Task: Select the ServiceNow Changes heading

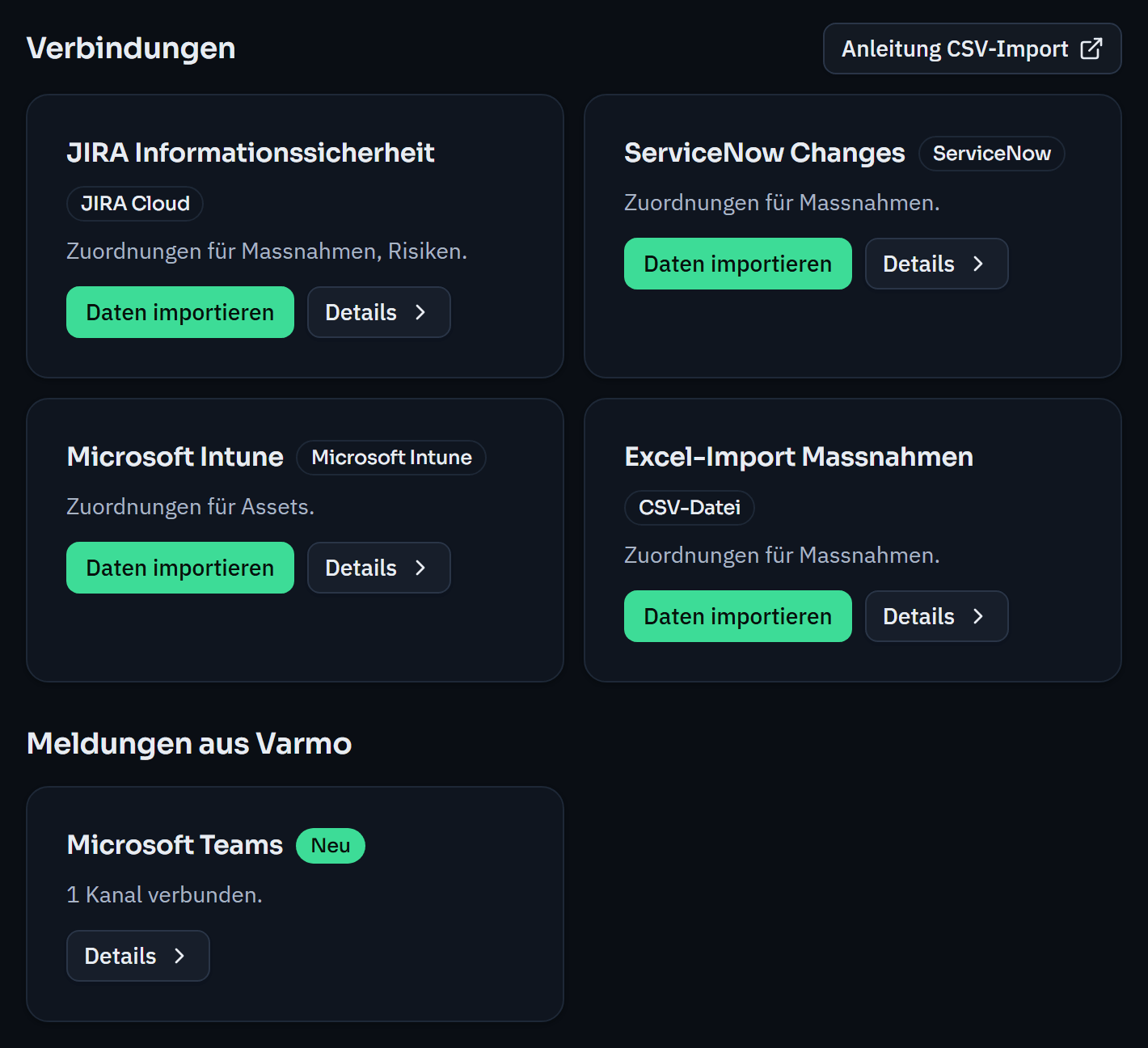Action: (x=765, y=153)
